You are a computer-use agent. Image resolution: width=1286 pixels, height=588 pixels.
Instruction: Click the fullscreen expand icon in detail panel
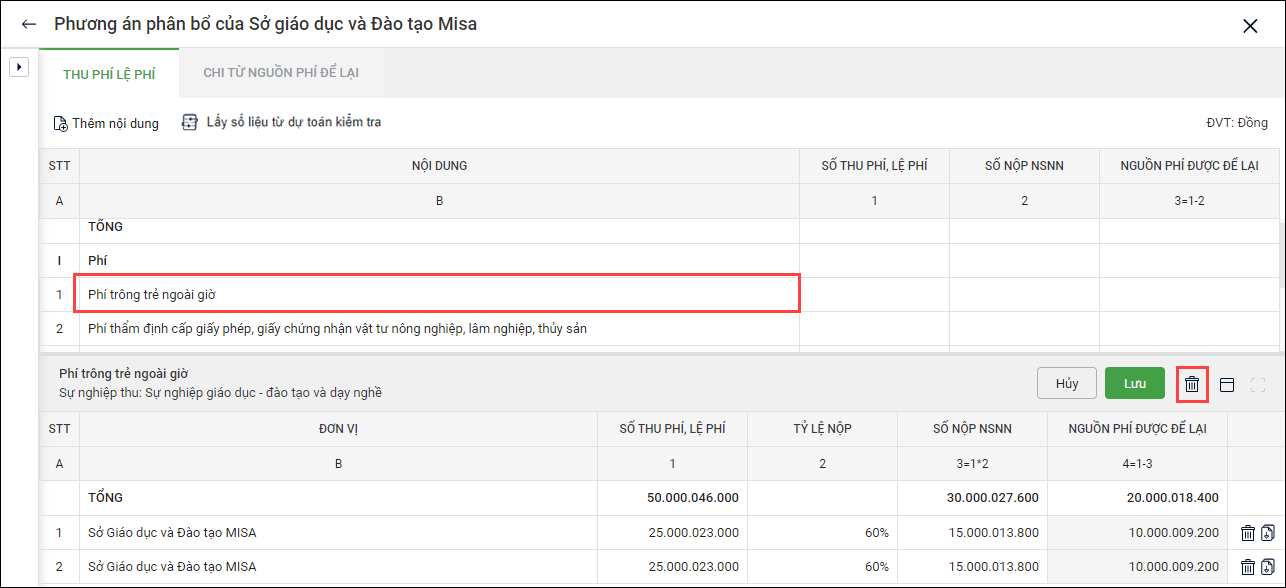[x=1258, y=384]
